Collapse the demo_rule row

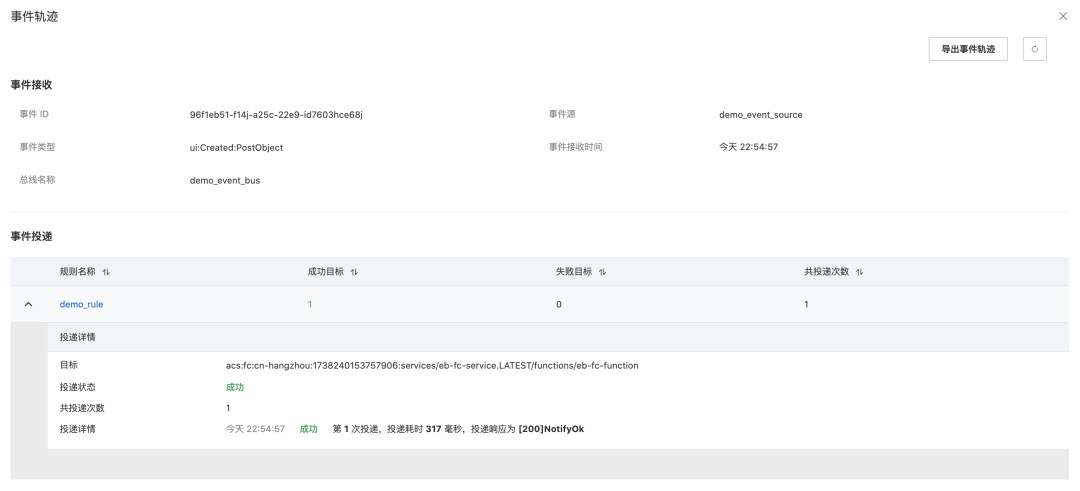(x=28, y=304)
